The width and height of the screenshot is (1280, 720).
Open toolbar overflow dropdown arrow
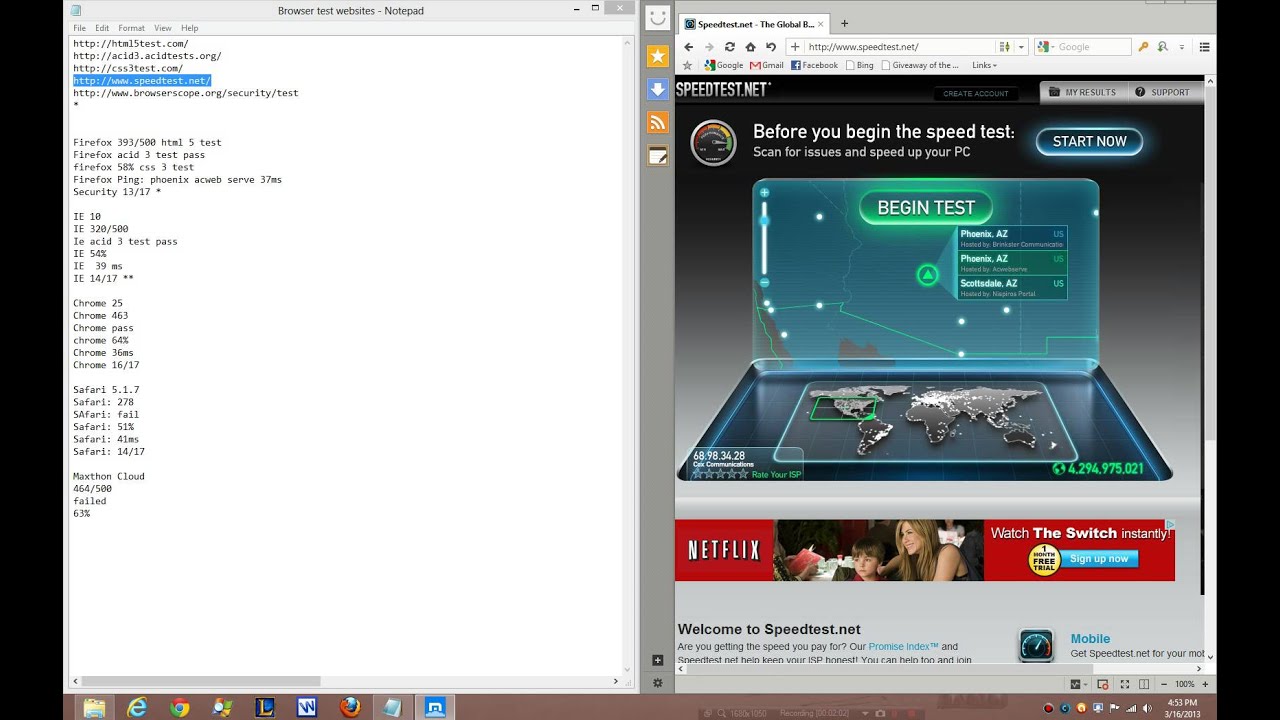tap(1182, 47)
